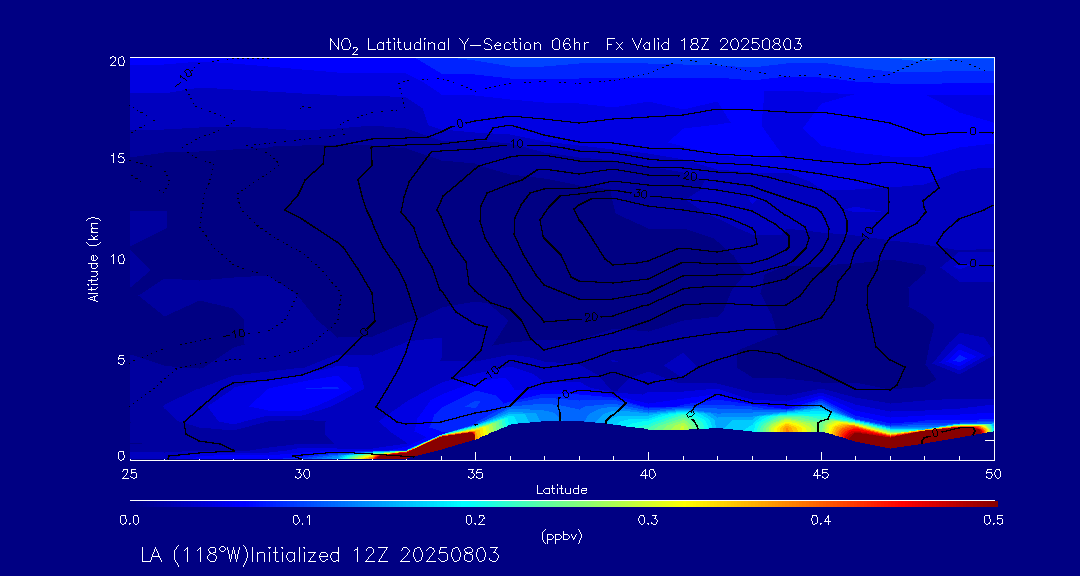This screenshot has height=576, width=1080.
Task: Click the Latitude x-axis label
Action: click(x=561, y=489)
